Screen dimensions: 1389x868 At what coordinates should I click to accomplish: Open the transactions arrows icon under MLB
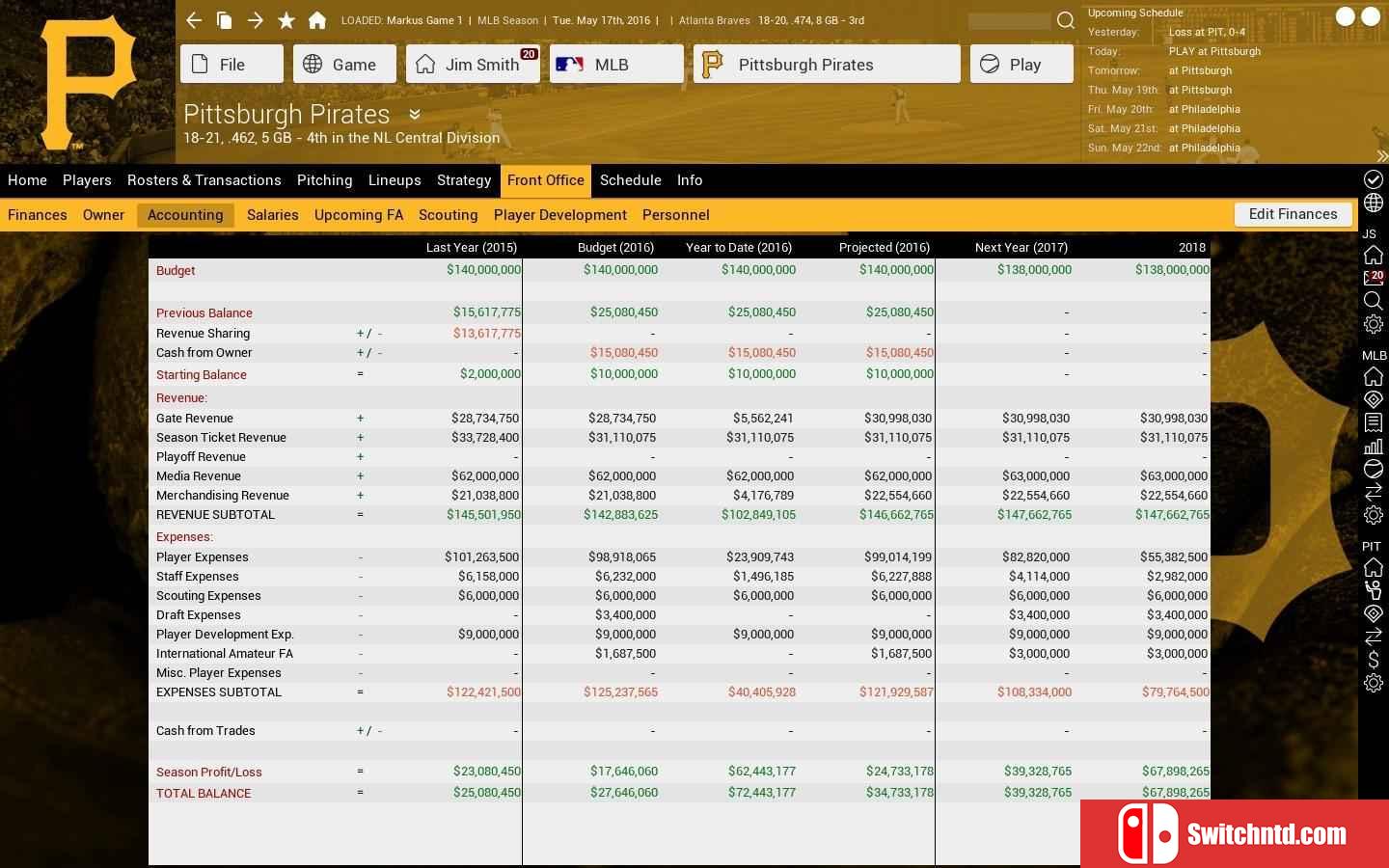pos(1374,492)
